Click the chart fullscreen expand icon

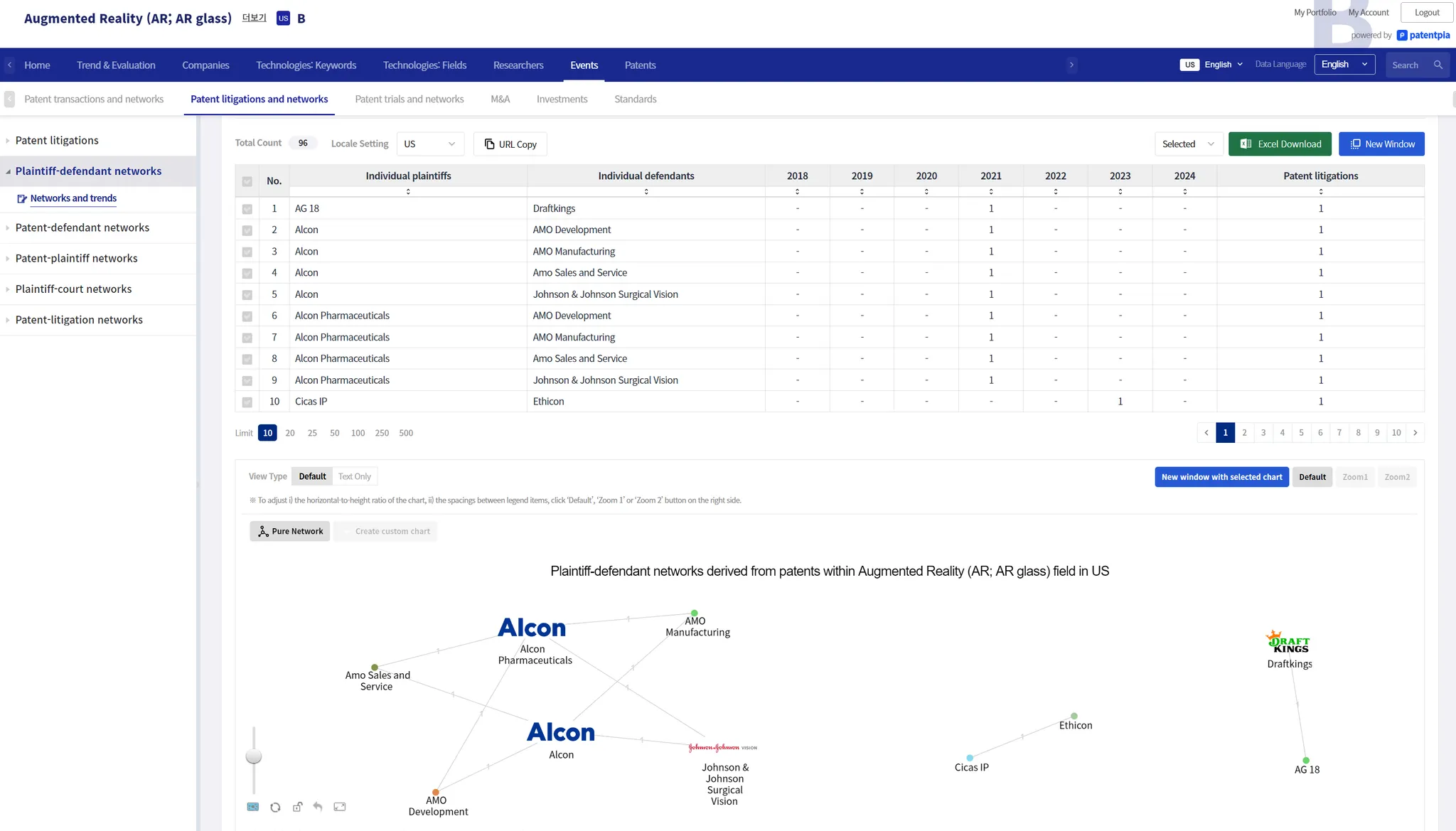pyautogui.click(x=340, y=807)
